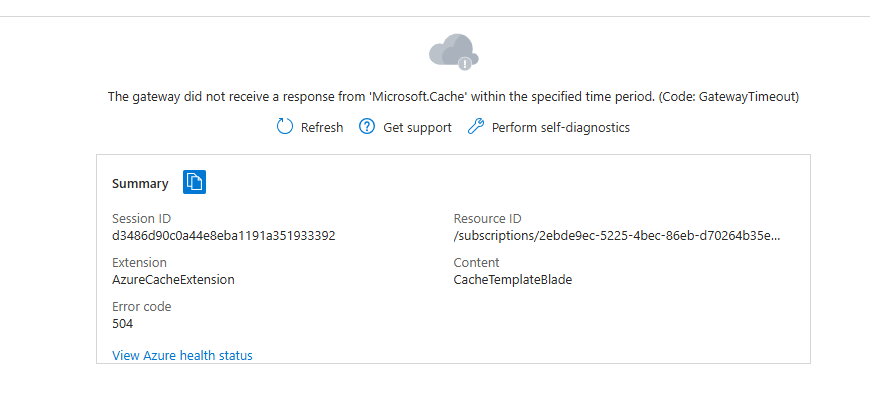Click the Error code field label
This screenshot has height=410, width=870.
tap(141, 307)
